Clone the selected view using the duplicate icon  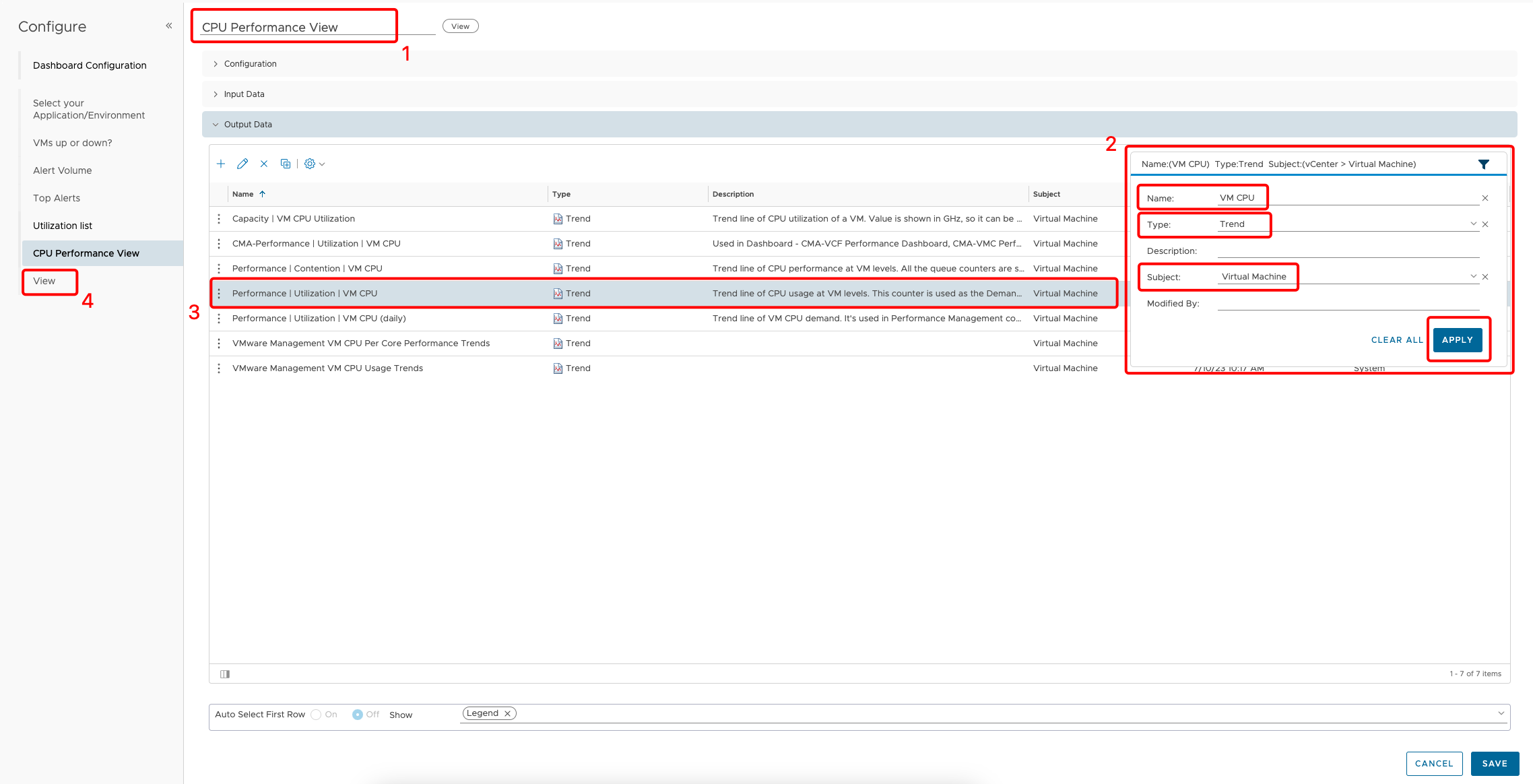click(286, 164)
